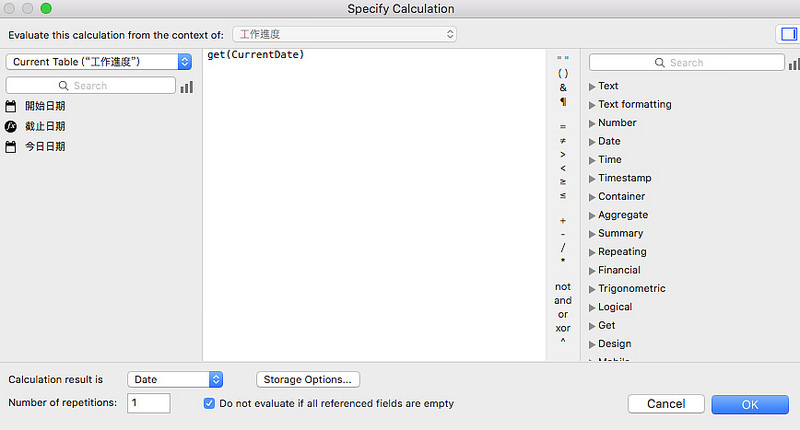This screenshot has width=800, height=430.
Task: Toggle the functions pane icon at top right
Action: click(x=788, y=34)
